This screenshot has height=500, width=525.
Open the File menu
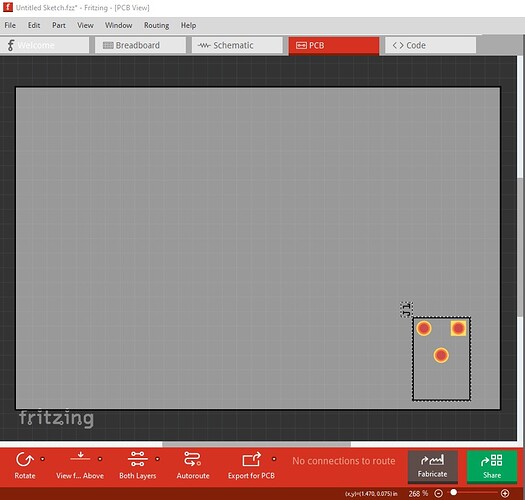pyautogui.click(x=10, y=25)
